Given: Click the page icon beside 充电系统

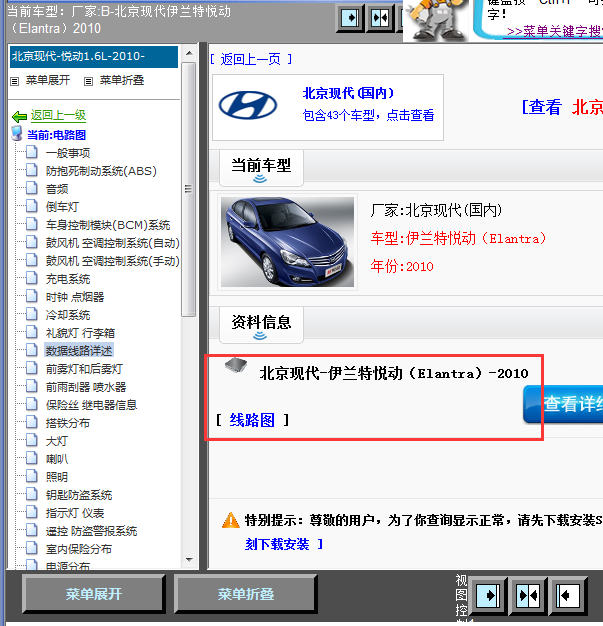Looking at the screenshot, I should [32, 278].
